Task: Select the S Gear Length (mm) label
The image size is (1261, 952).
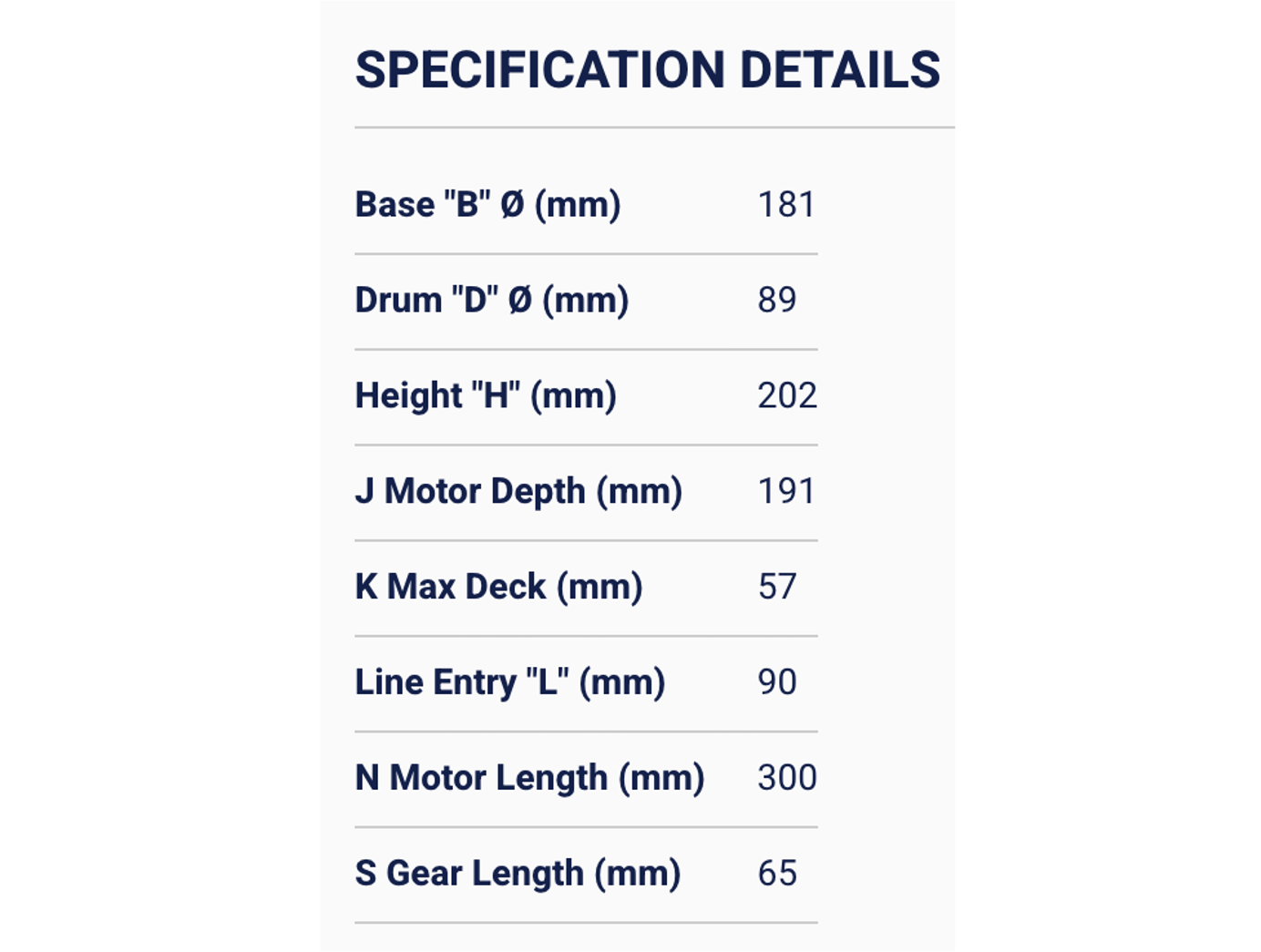Action: [x=518, y=875]
